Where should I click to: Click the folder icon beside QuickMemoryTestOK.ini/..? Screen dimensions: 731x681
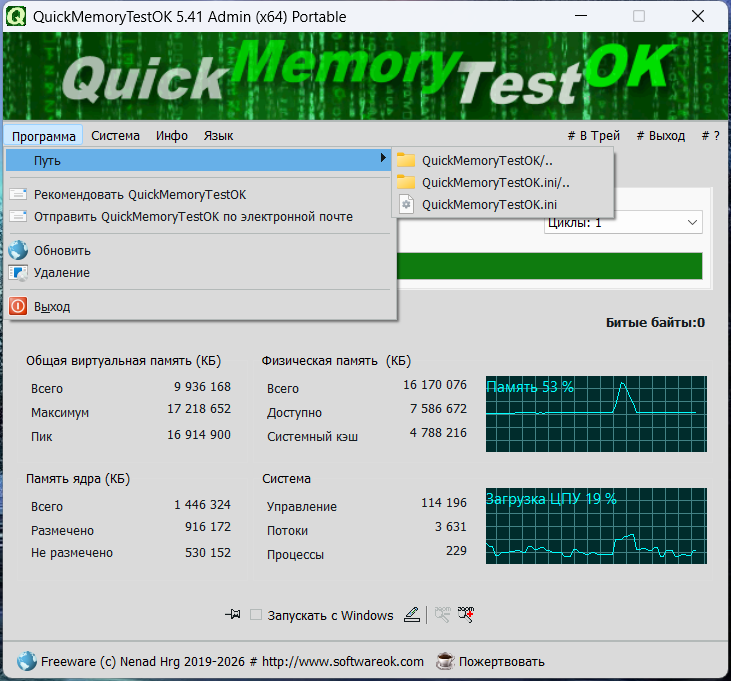coord(406,182)
